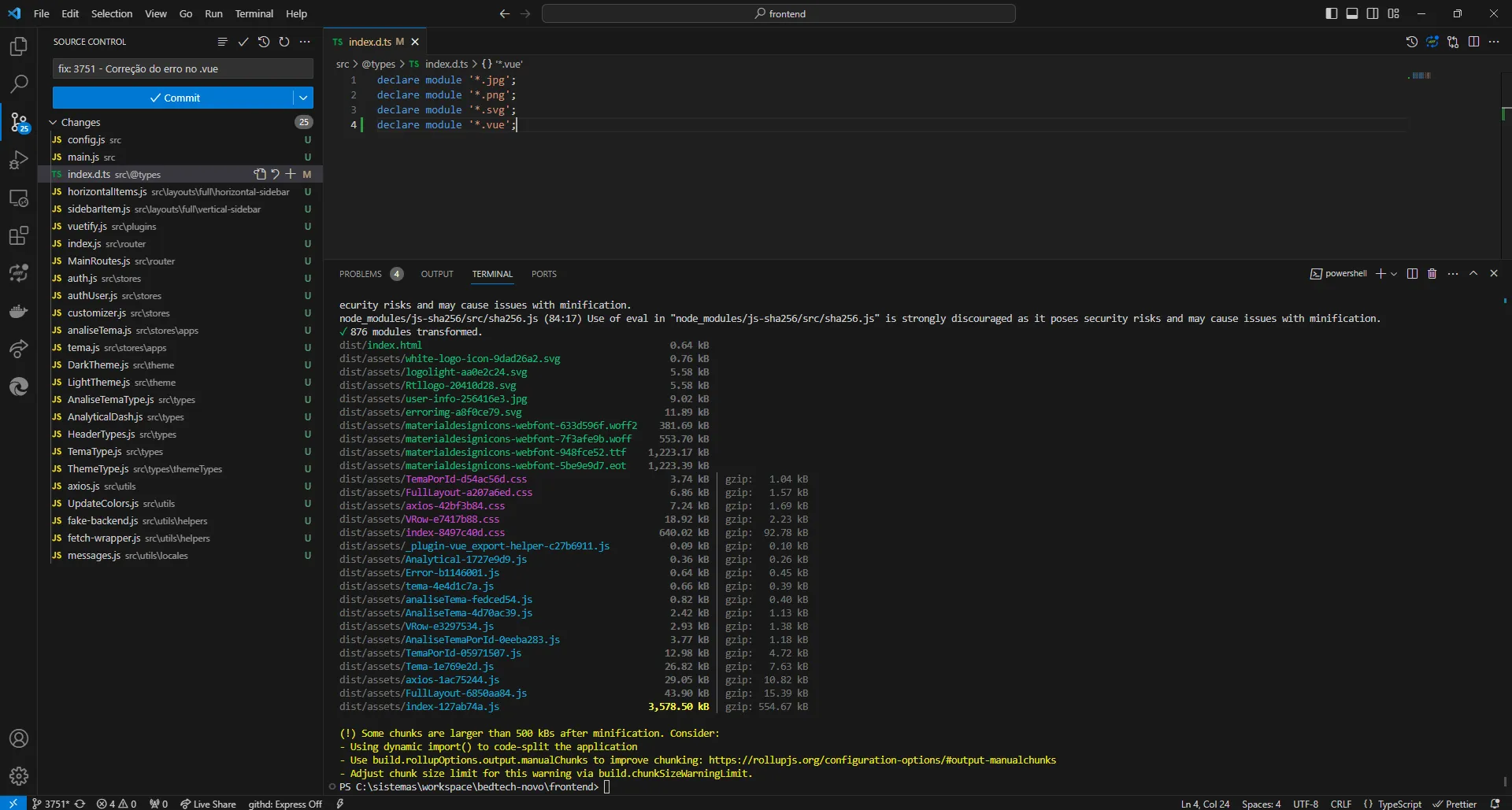The width and height of the screenshot is (1512, 810).
Task: Open the Explorer view in activity bar
Action: coord(19,46)
